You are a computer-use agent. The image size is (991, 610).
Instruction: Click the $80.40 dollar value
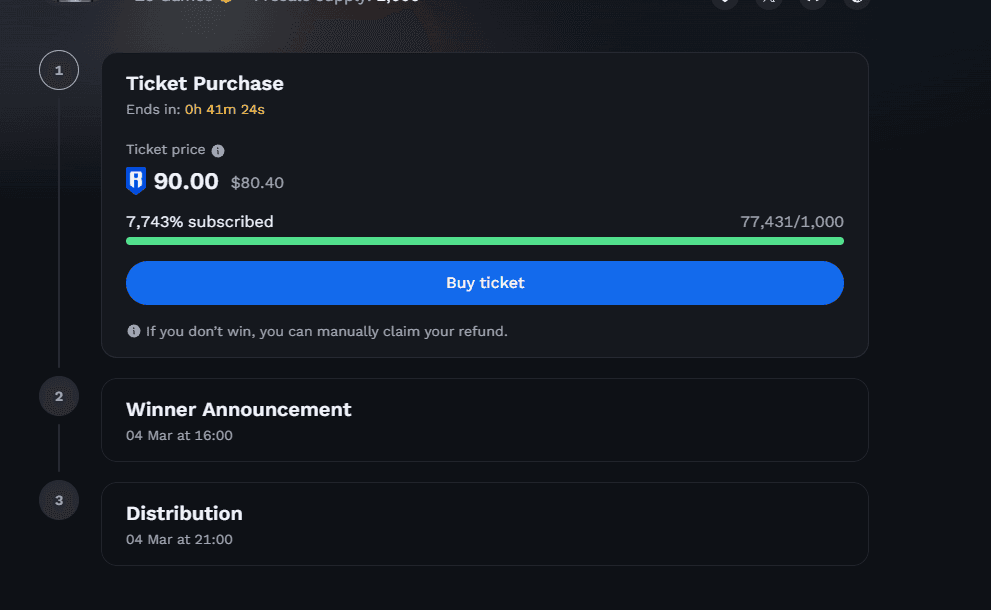pyautogui.click(x=257, y=183)
